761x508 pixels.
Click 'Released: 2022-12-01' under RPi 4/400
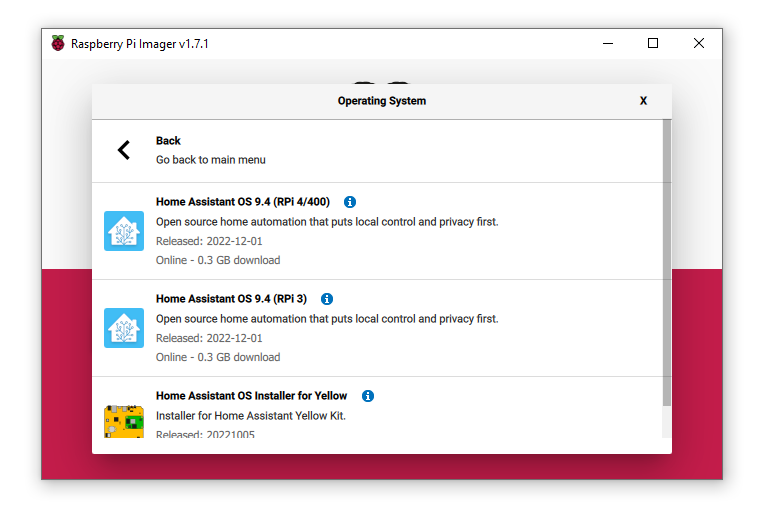209,241
